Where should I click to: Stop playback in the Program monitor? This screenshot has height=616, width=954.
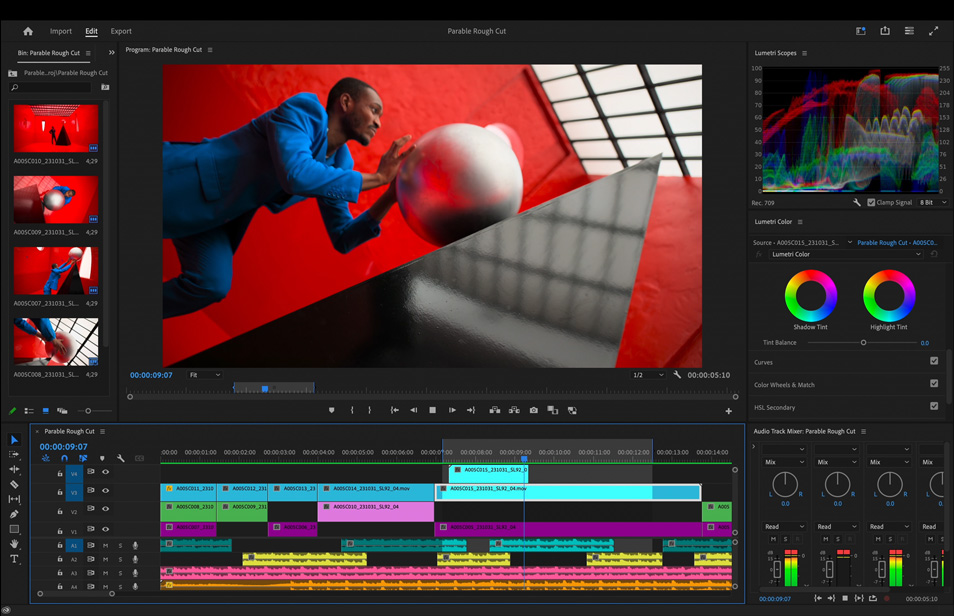click(x=432, y=410)
